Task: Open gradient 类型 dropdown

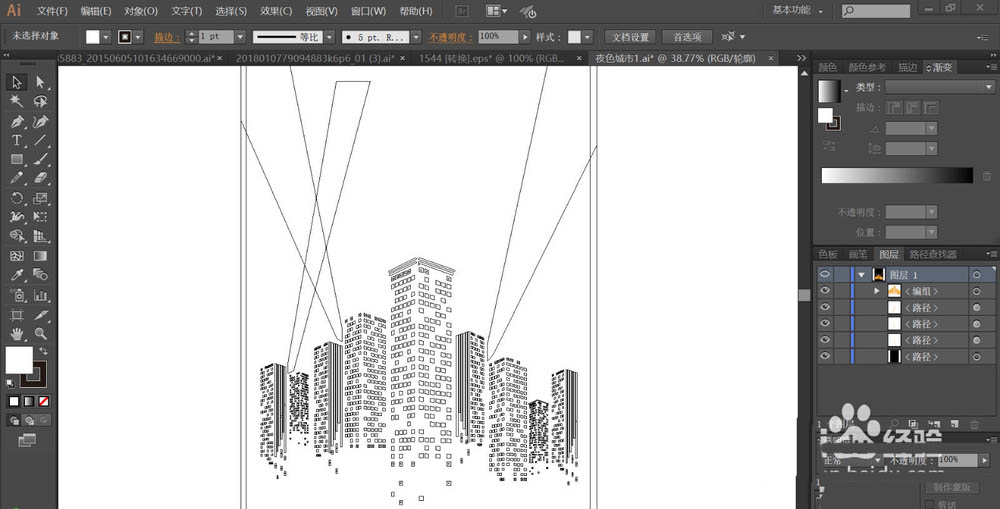Action: point(939,87)
